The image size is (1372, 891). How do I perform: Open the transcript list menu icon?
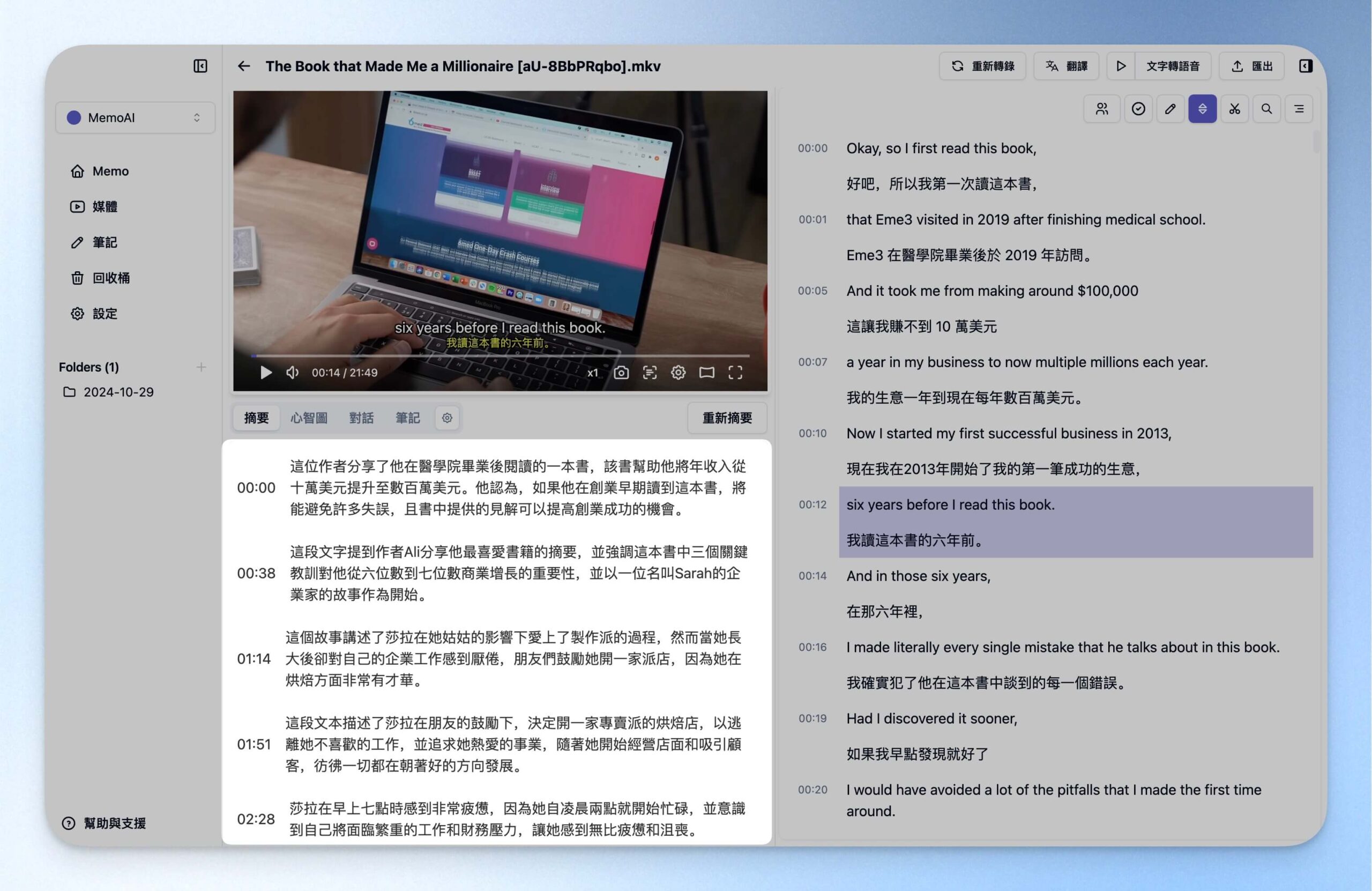click(x=1299, y=108)
